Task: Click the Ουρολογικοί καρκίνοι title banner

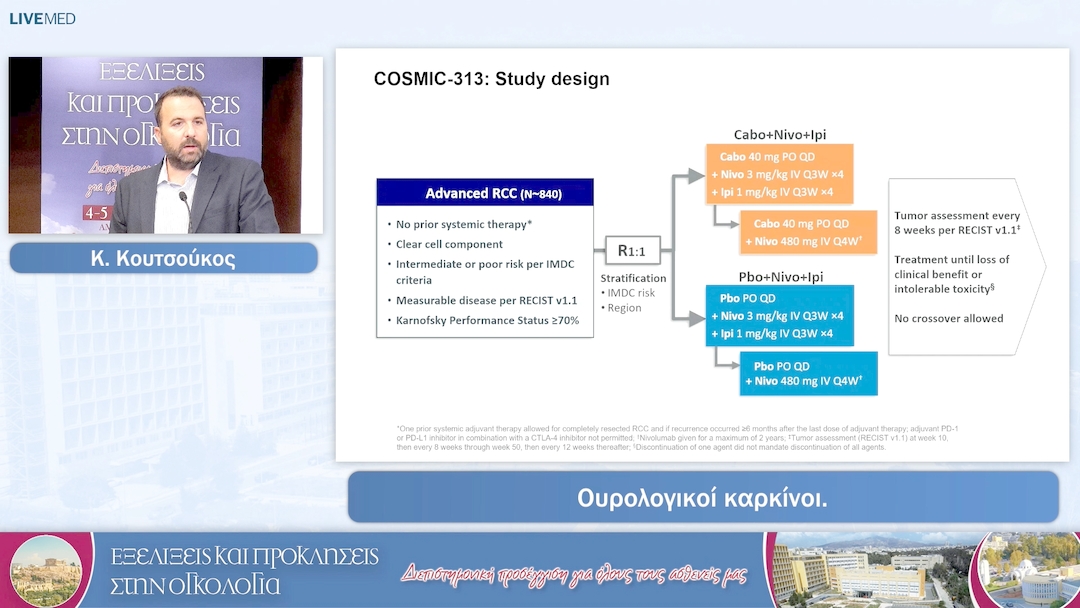Action: 702,497
